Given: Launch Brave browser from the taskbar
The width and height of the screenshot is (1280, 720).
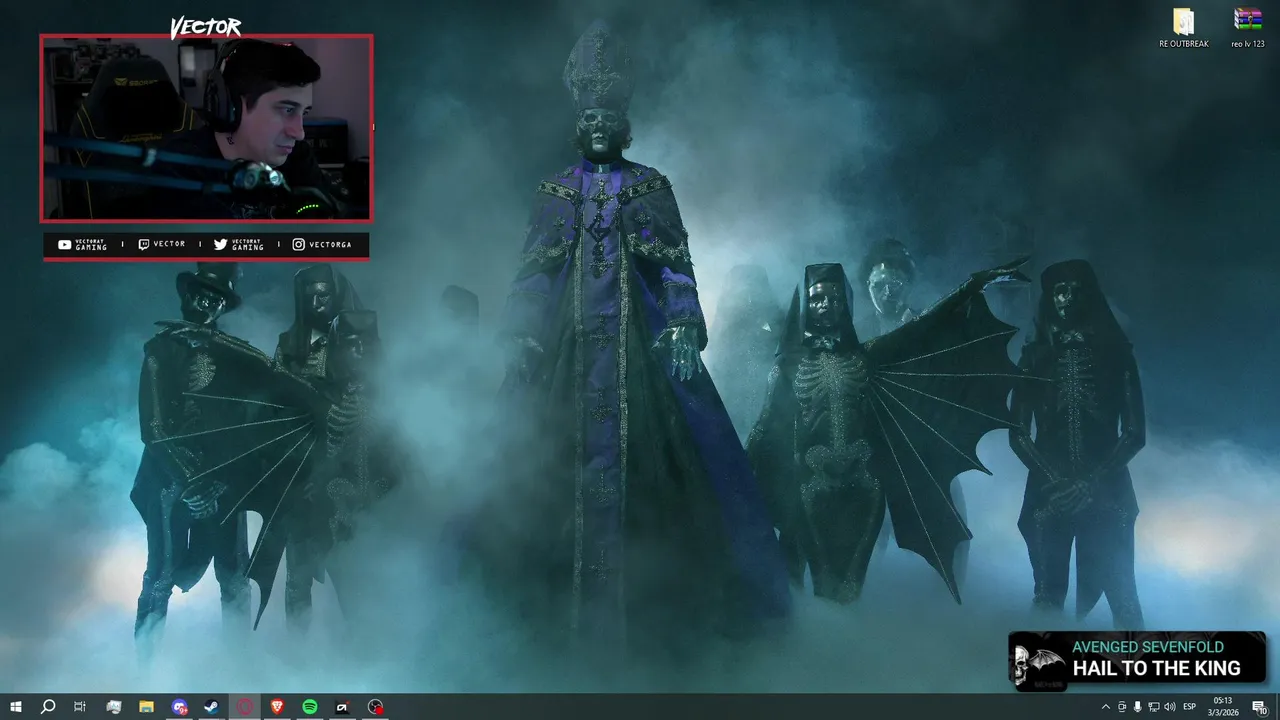Looking at the screenshot, I should [x=277, y=707].
